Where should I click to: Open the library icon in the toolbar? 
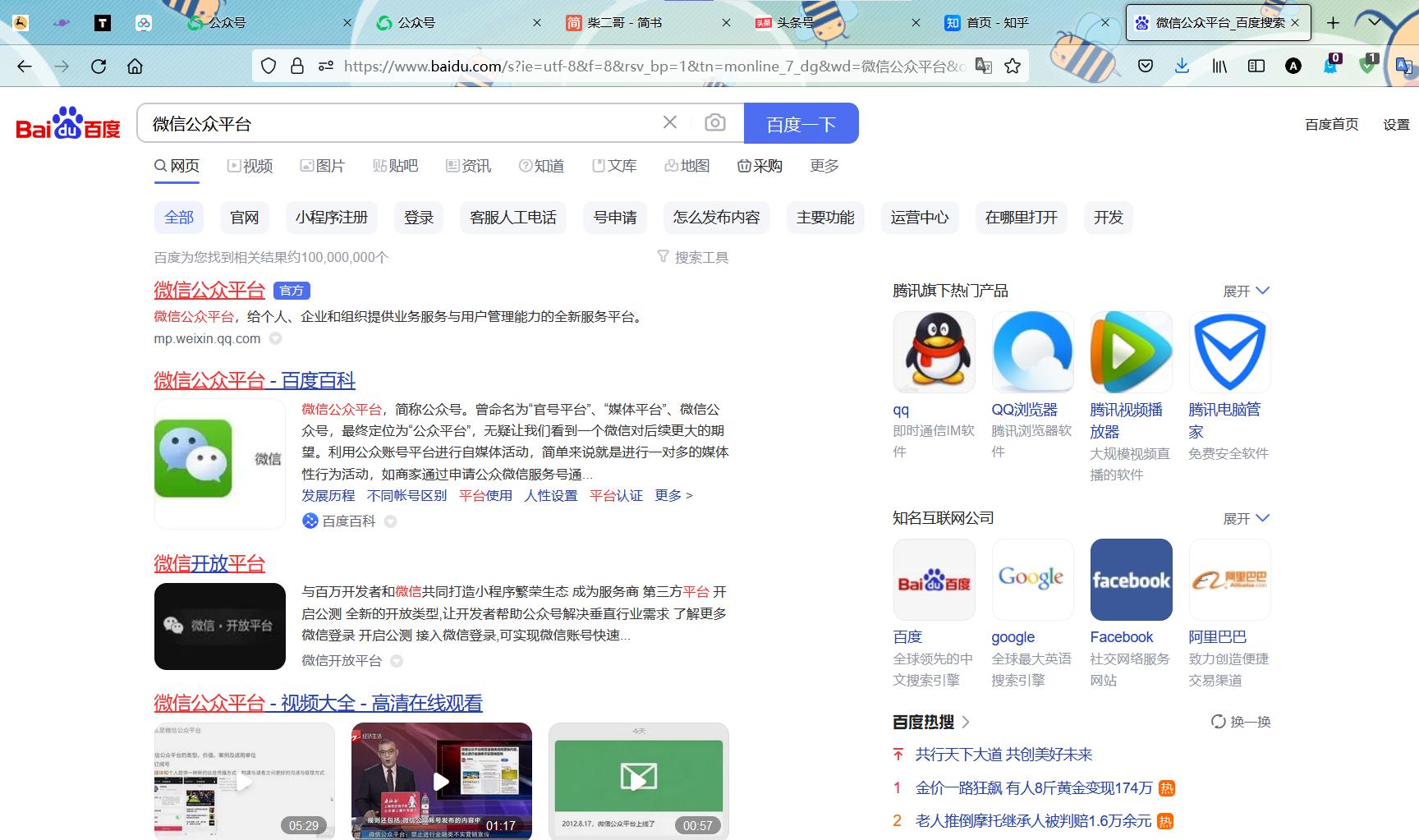pos(1219,66)
